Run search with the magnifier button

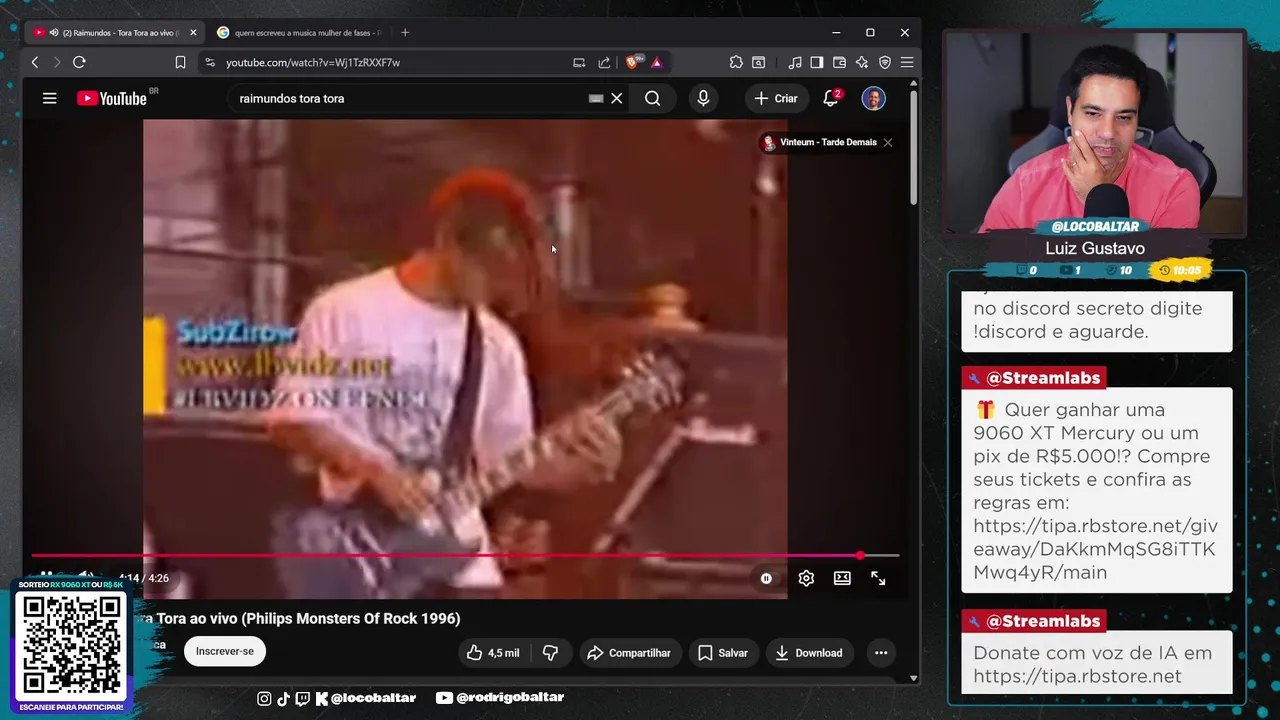653,98
